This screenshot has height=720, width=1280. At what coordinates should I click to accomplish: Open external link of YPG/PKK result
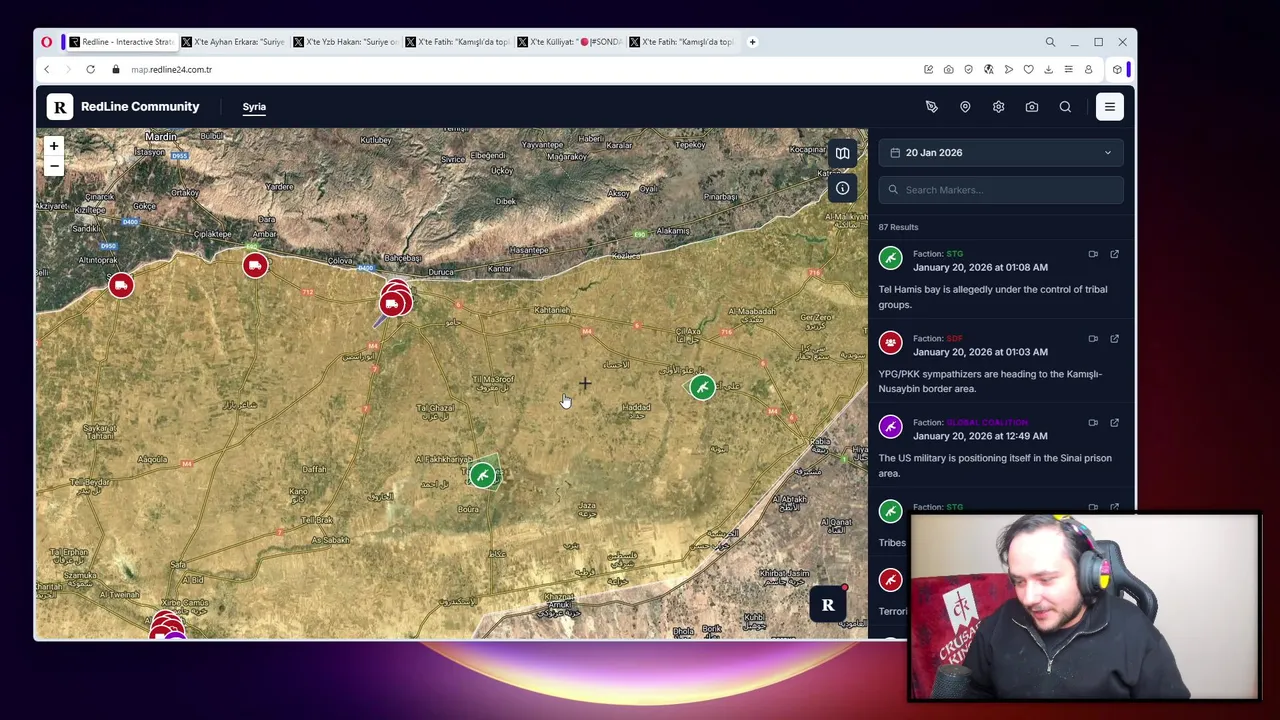click(1114, 338)
